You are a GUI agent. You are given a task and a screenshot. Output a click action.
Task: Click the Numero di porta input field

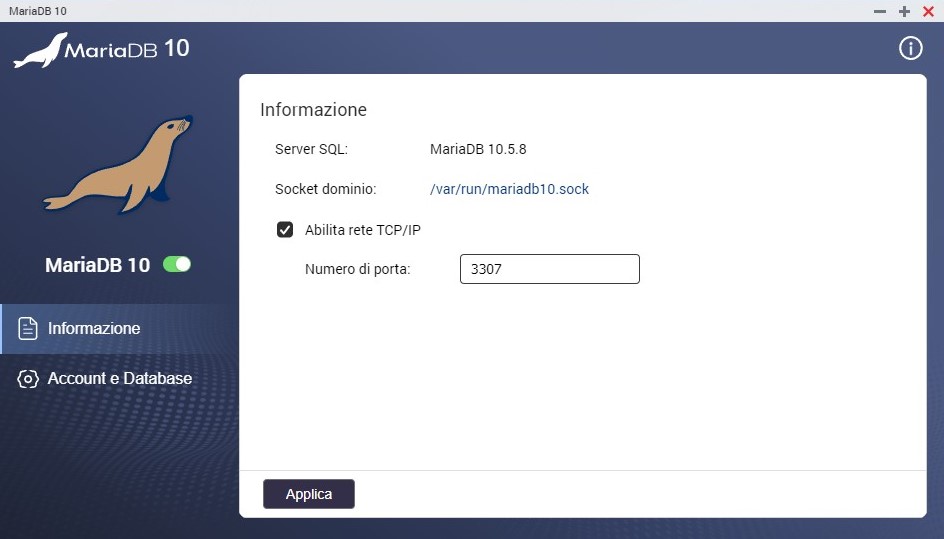pyautogui.click(x=549, y=269)
